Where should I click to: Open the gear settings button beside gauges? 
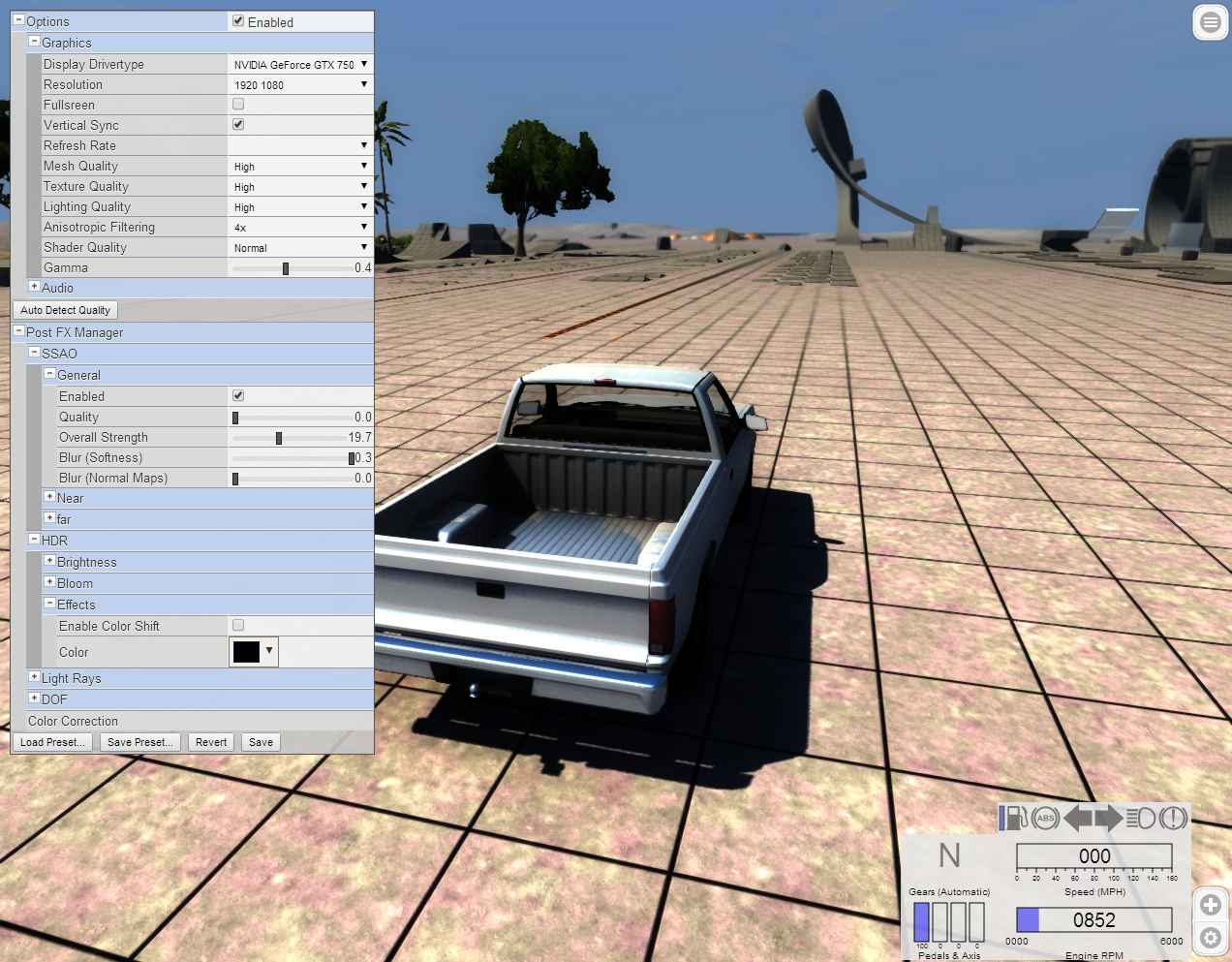click(1211, 938)
